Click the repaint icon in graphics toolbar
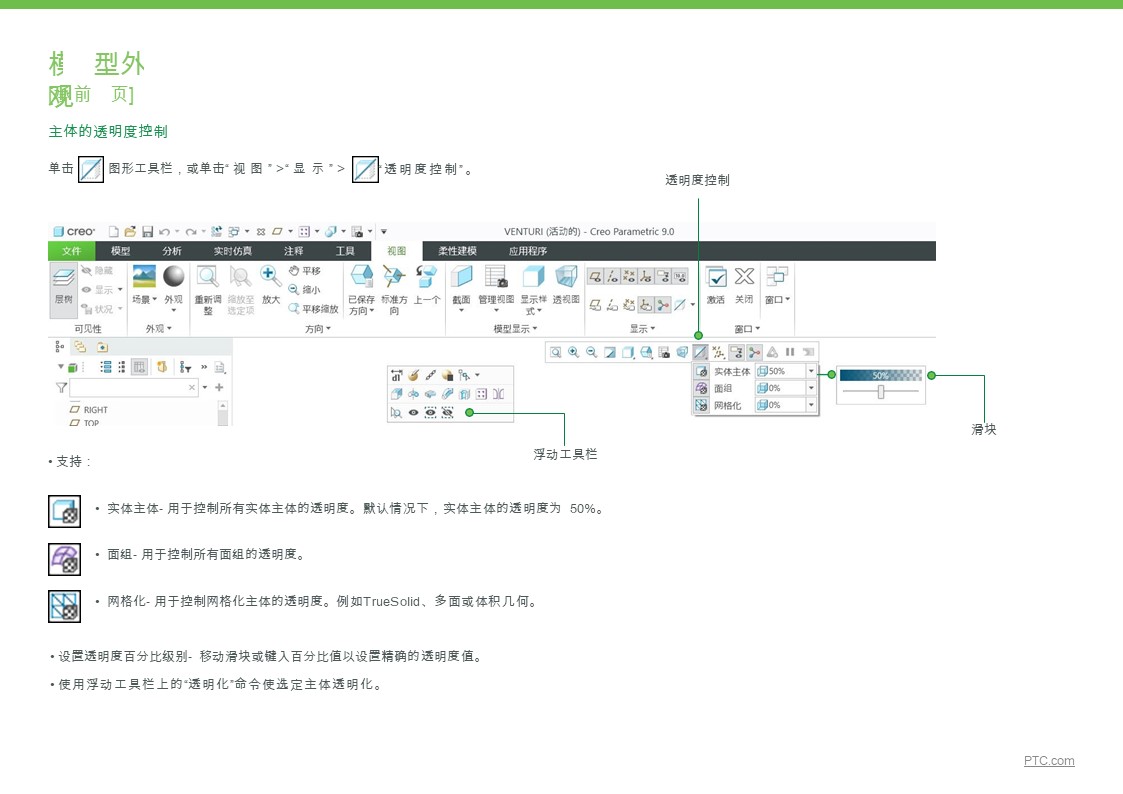 [609, 352]
